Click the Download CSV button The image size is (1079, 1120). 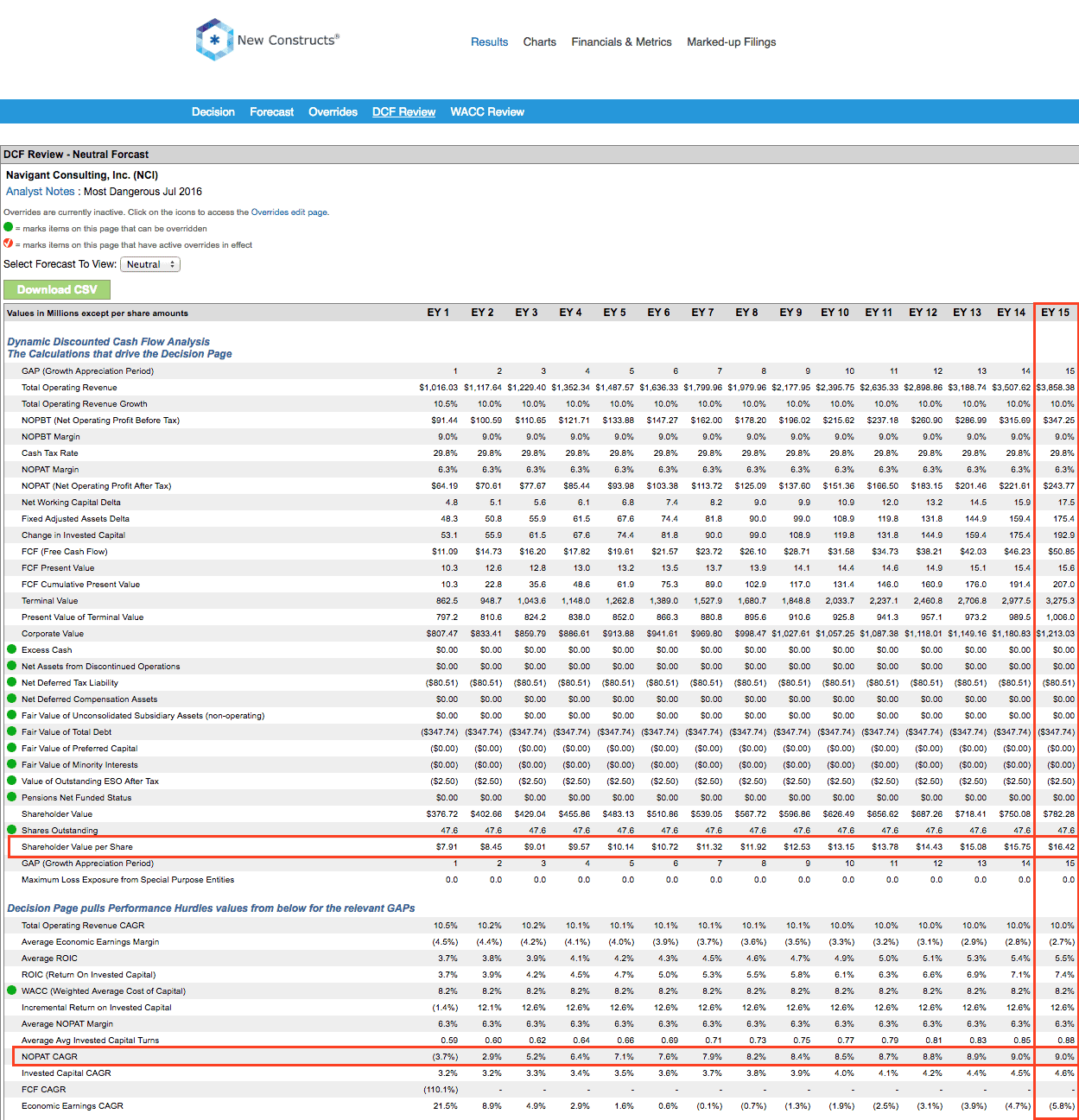pyautogui.click(x=57, y=289)
